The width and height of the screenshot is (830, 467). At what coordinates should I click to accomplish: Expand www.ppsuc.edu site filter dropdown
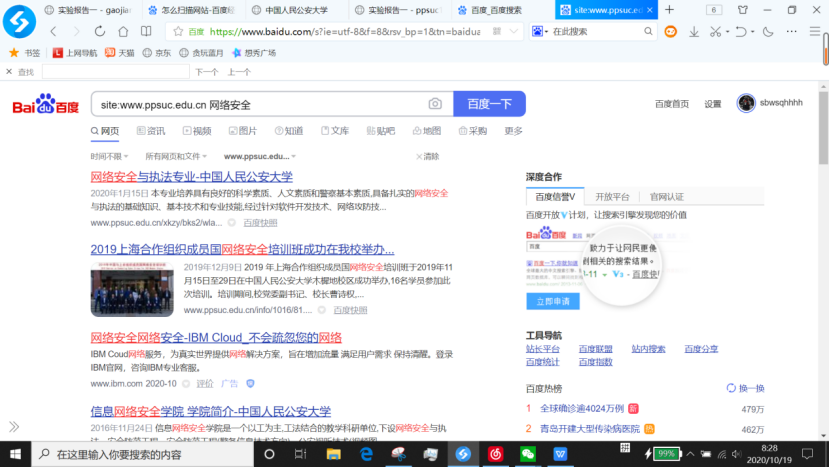pyautogui.click(x=260, y=156)
